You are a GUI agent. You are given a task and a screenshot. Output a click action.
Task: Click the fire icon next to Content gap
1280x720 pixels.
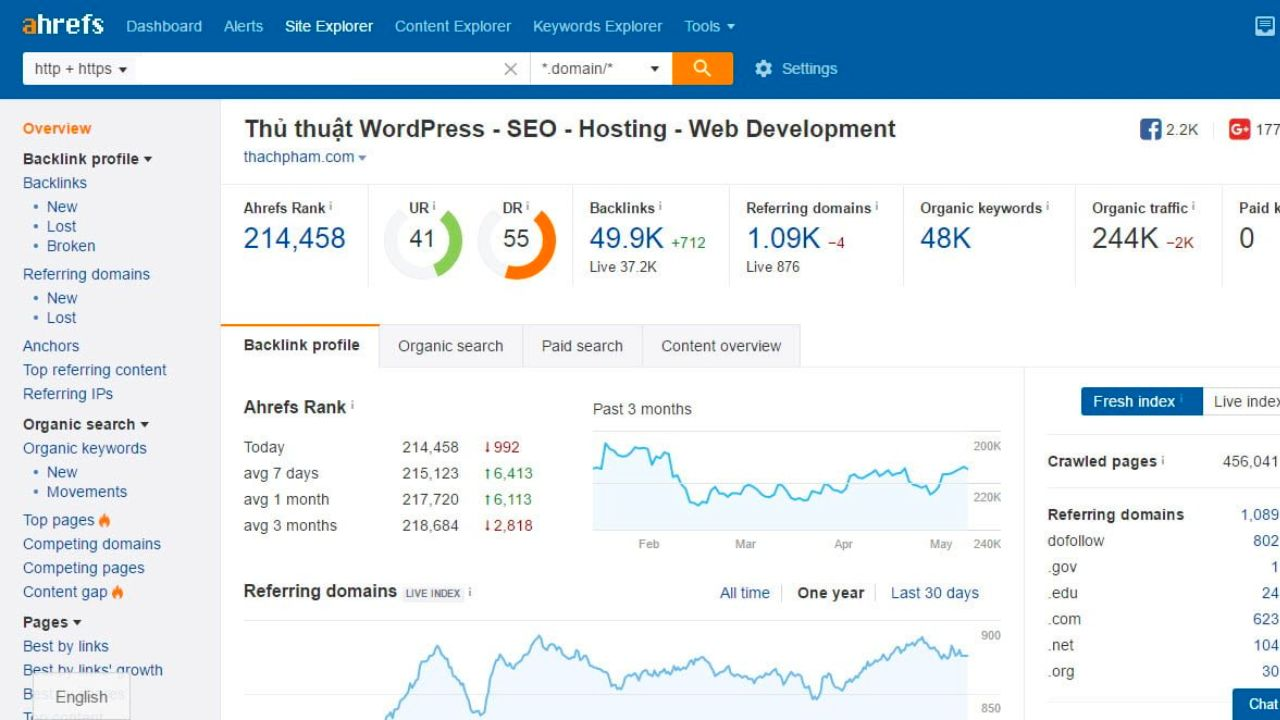pos(118,592)
